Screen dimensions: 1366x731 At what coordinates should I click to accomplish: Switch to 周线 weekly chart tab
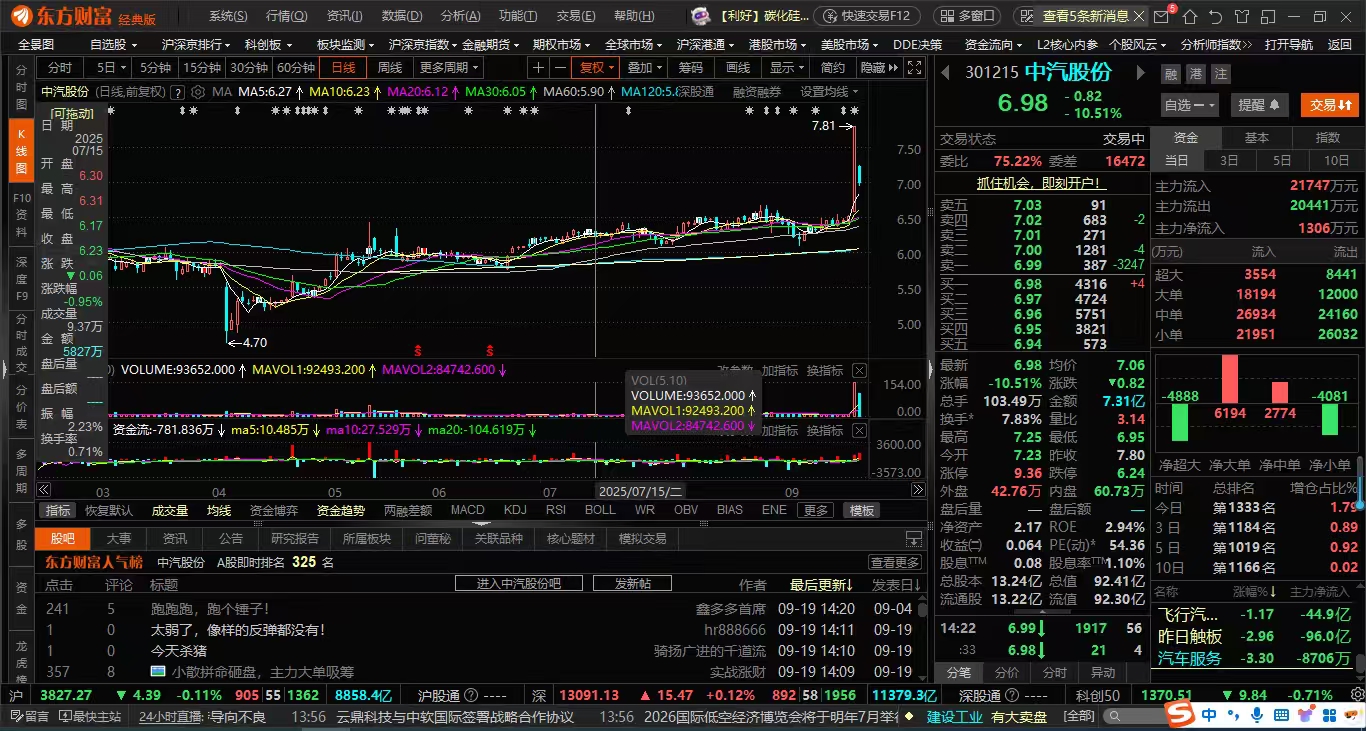[x=390, y=67]
